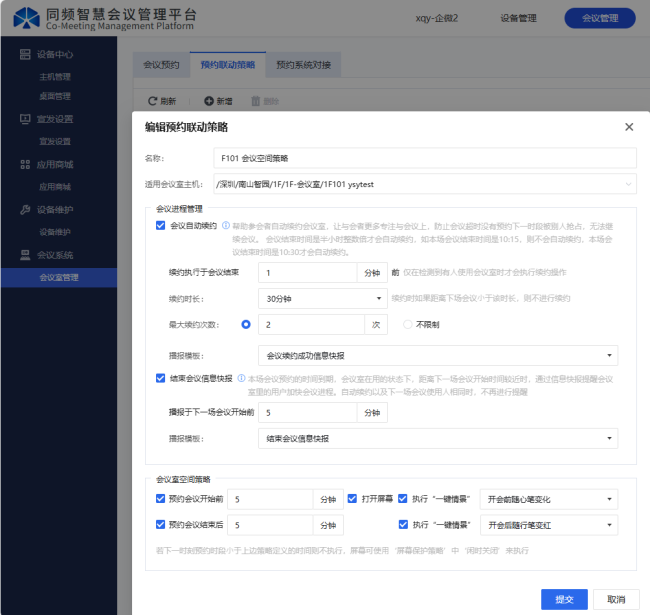Screen dimensions: 650x615
Task: Toggle the 打开屏幕 checkbox
Action: (352, 498)
